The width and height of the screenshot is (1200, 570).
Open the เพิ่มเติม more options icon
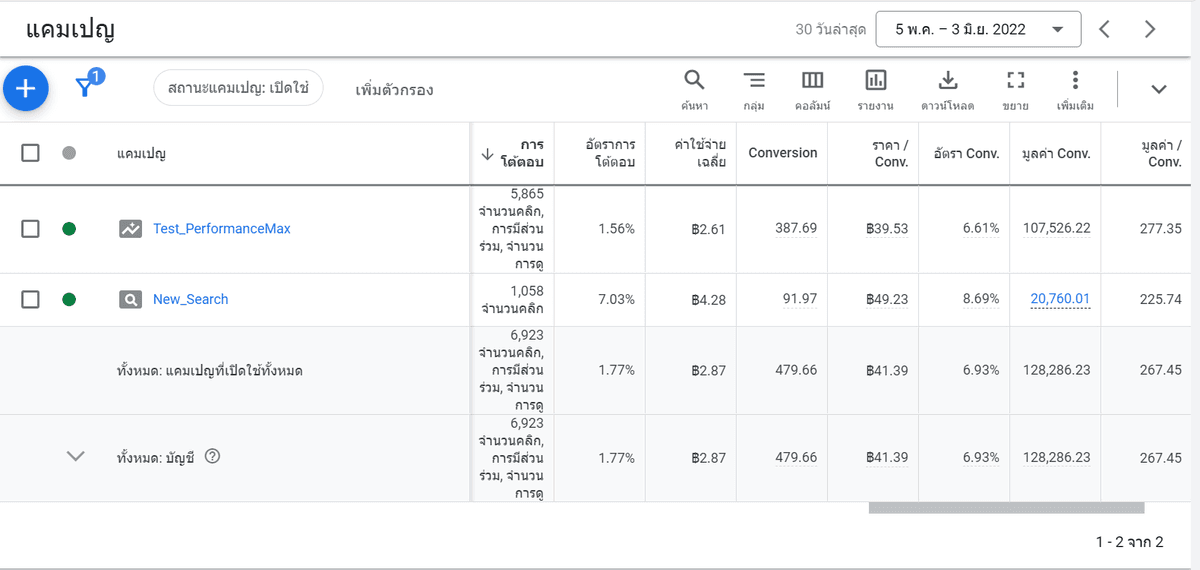(x=1075, y=80)
